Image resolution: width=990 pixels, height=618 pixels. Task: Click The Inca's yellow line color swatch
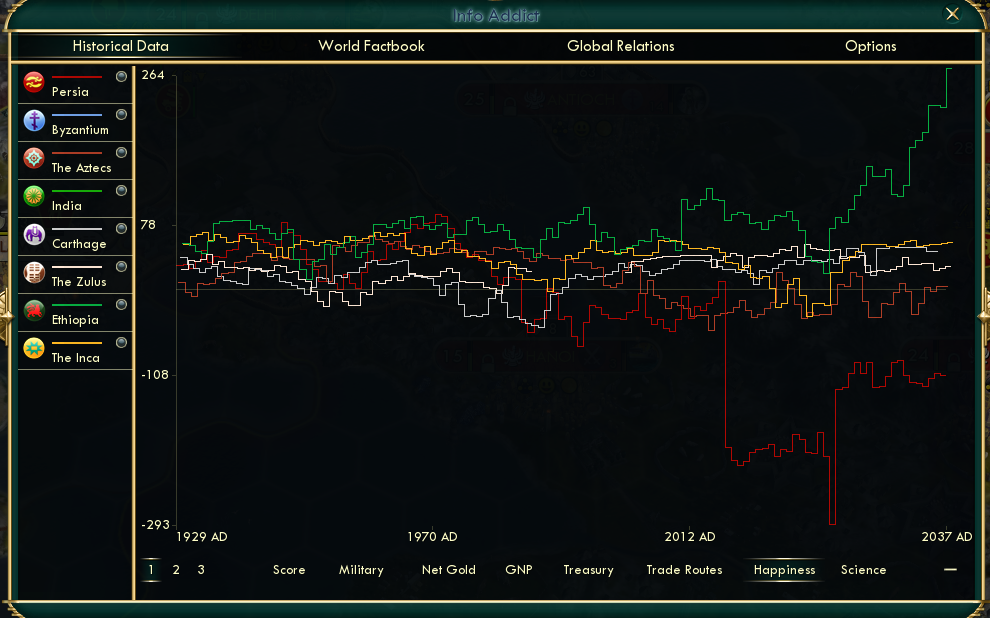tap(77, 343)
